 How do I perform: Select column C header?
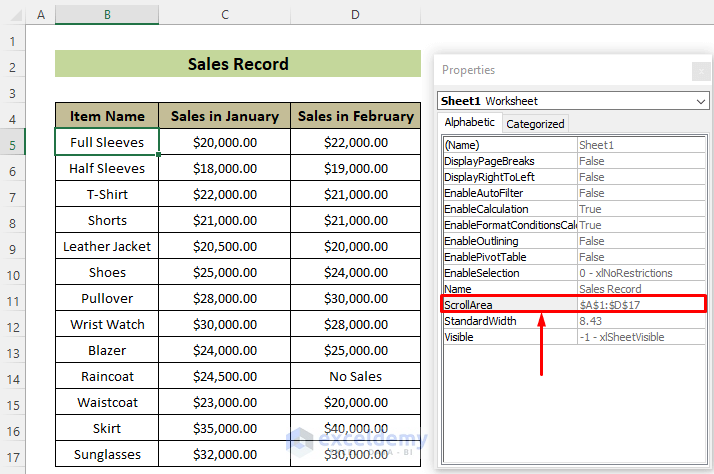click(225, 15)
